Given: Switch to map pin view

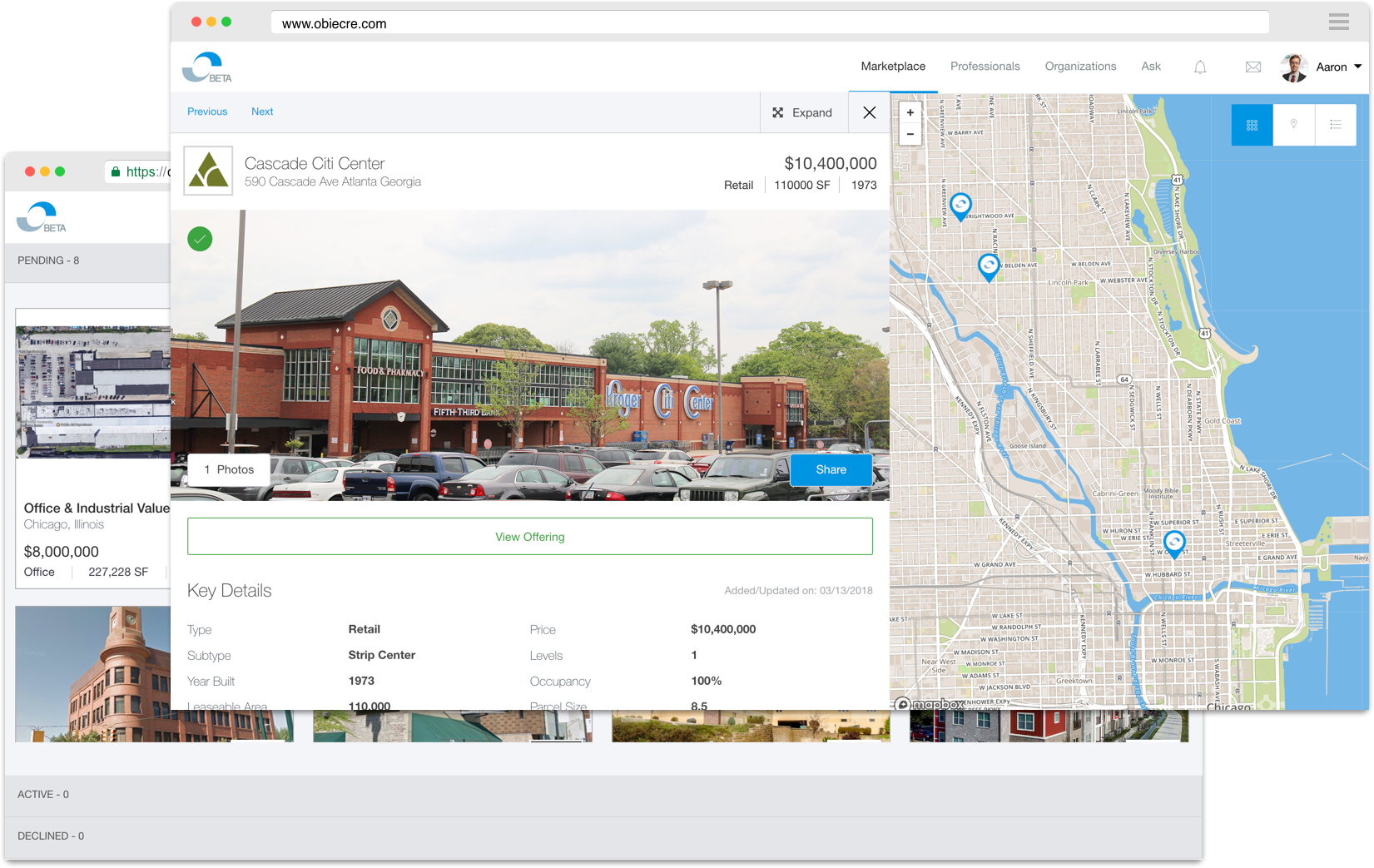Looking at the screenshot, I should pos(1293,125).
